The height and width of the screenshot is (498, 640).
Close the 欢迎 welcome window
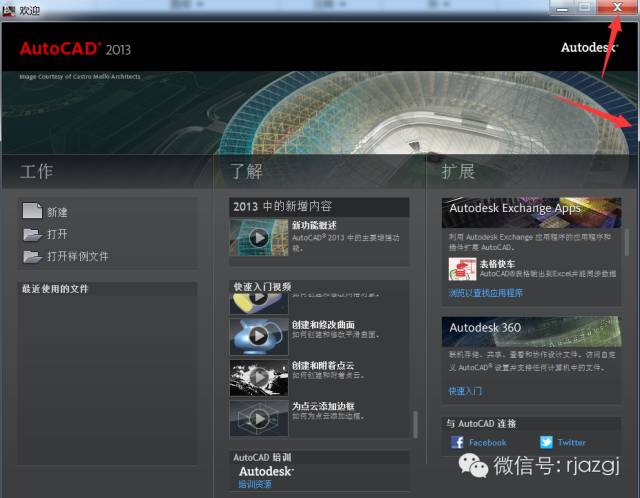[x=615, y=7]
